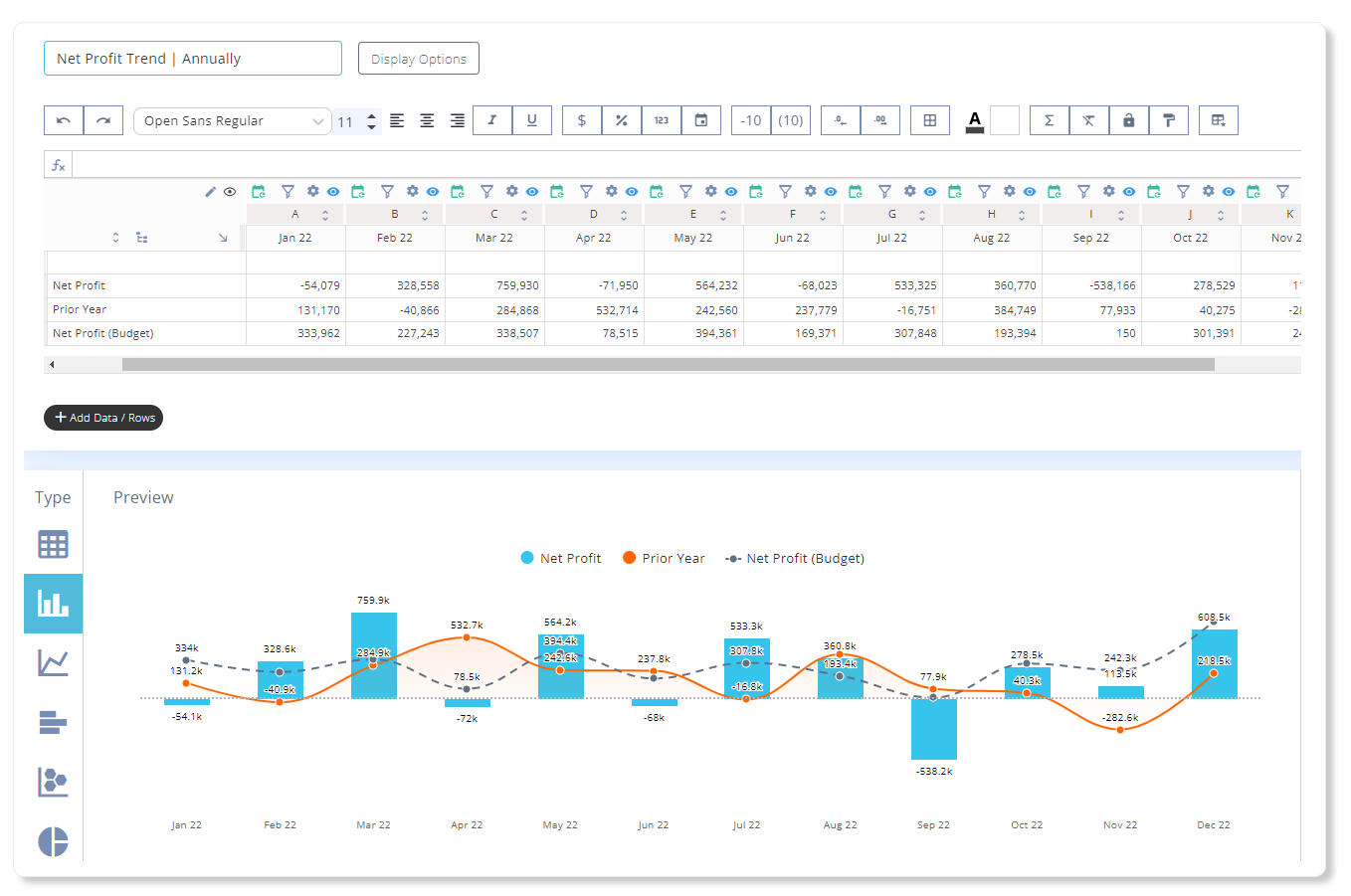
Task: Toggle underline formatting in the toolbar
Action: pyautogui.click(x=531, y=119)
